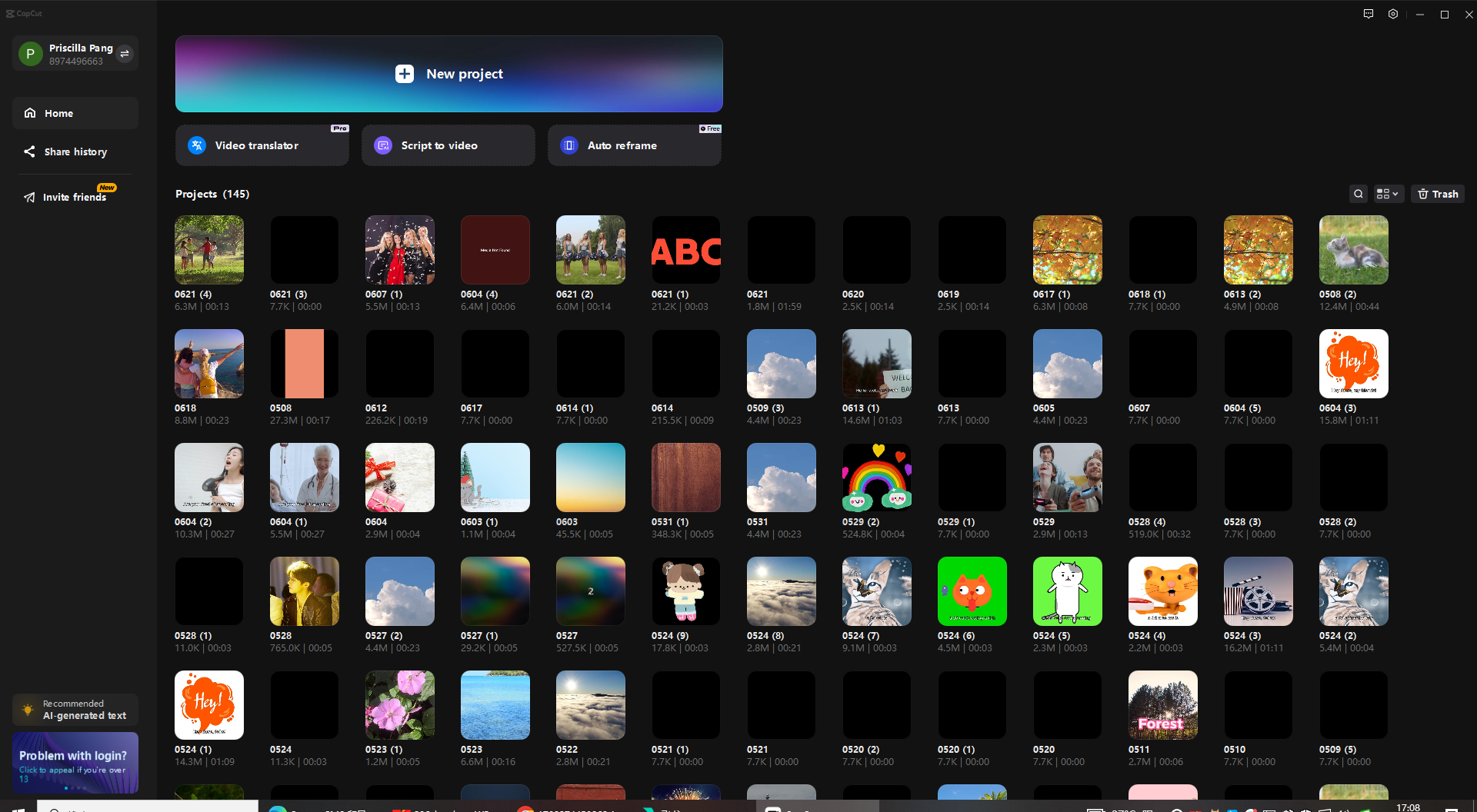
Task: Open Recommended AI-generated text card
Action: [75, 710]
